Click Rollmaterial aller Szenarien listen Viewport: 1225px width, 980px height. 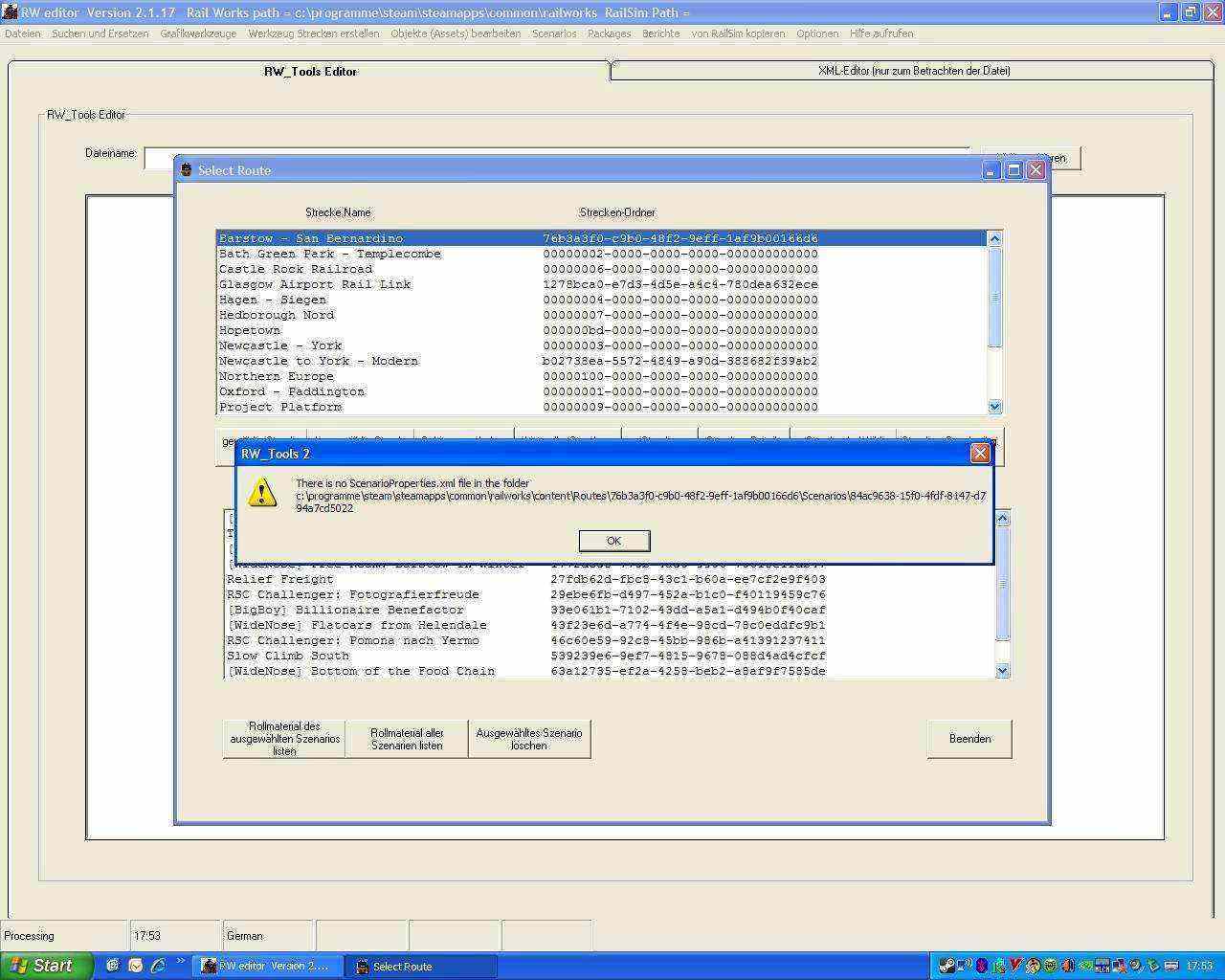pos(407,739)
